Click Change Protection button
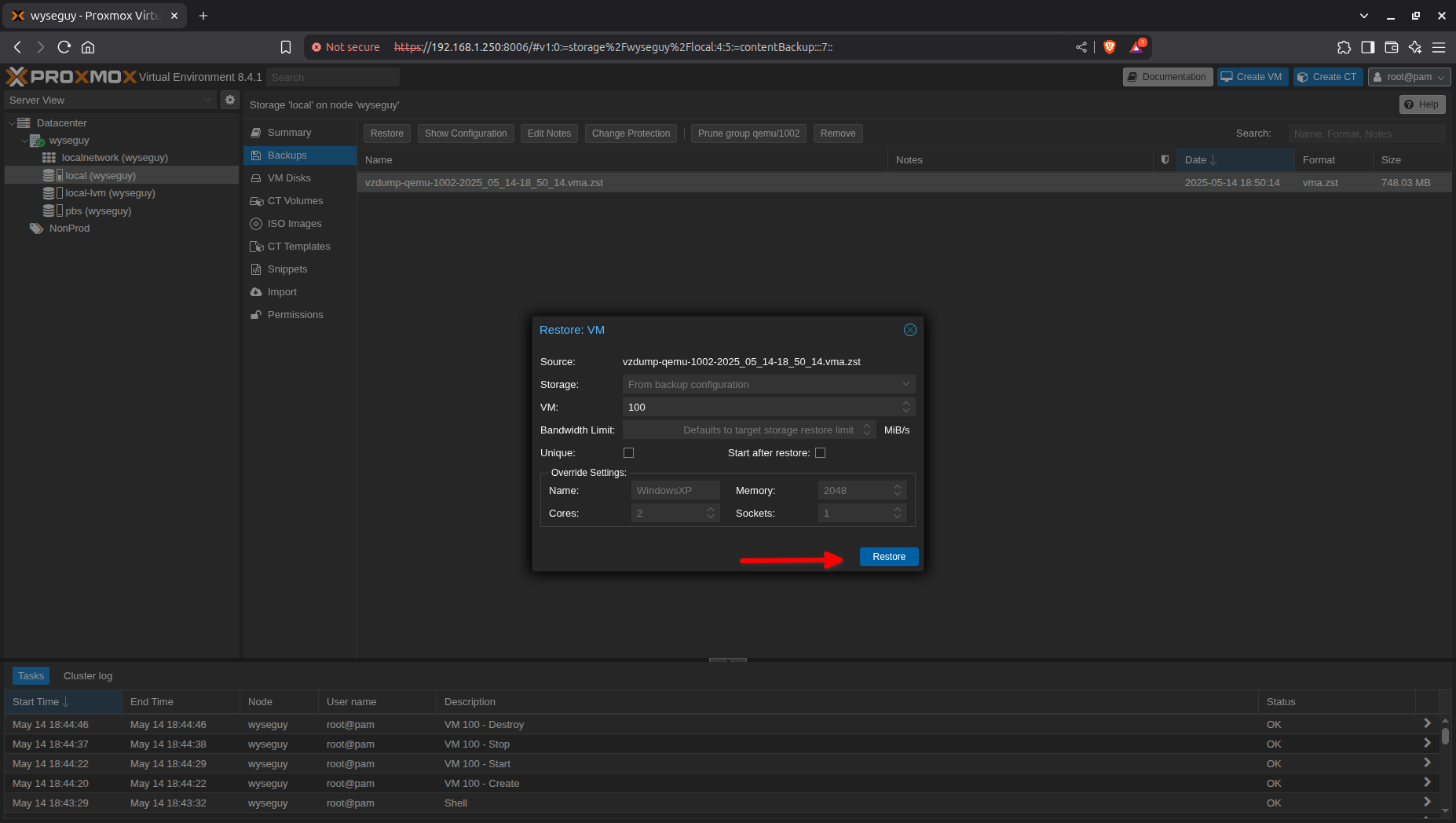1456x823 pixels. point(631,134)
